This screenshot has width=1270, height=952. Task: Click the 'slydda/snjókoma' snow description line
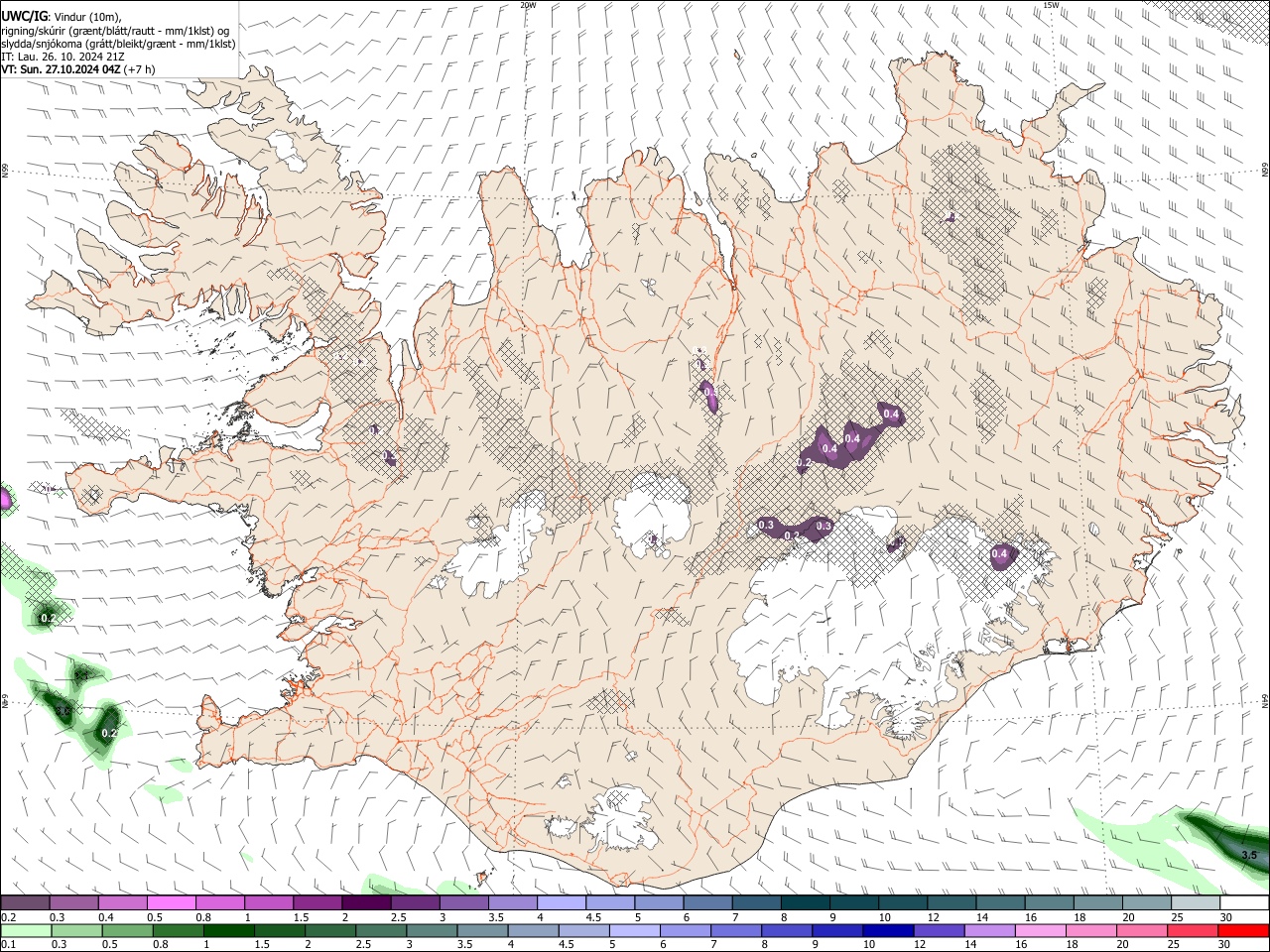tap(118, 44)
